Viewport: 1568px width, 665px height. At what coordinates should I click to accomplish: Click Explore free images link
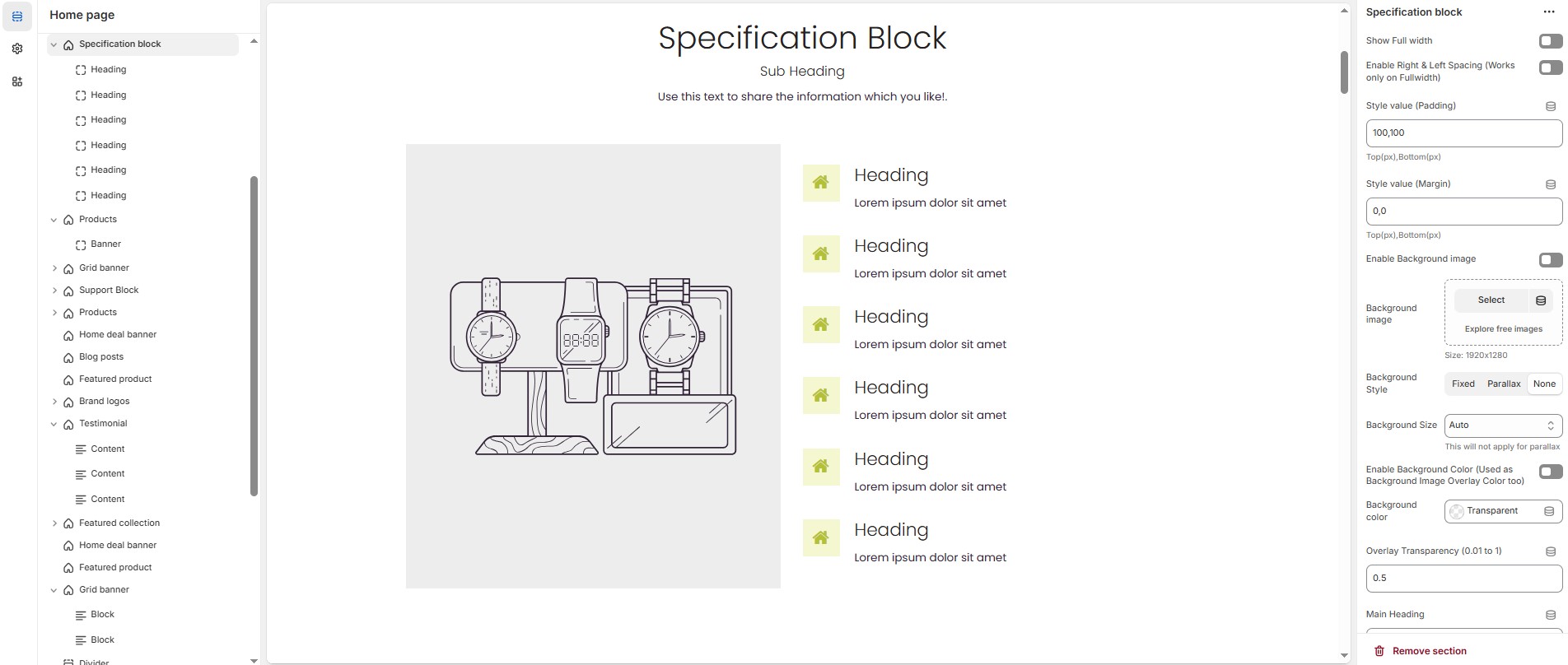(1503, 329)
